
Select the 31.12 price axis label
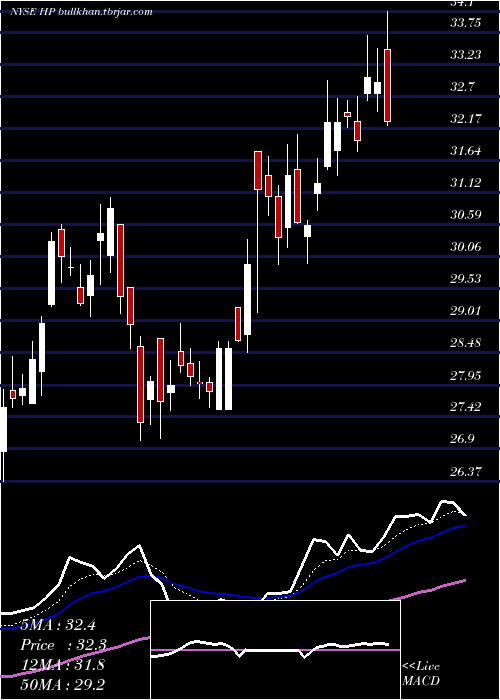(466, 183)
